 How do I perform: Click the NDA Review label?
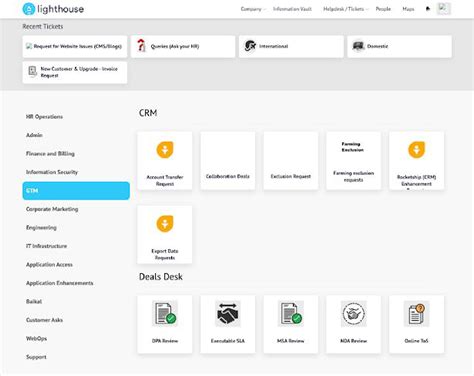[354, 341]
